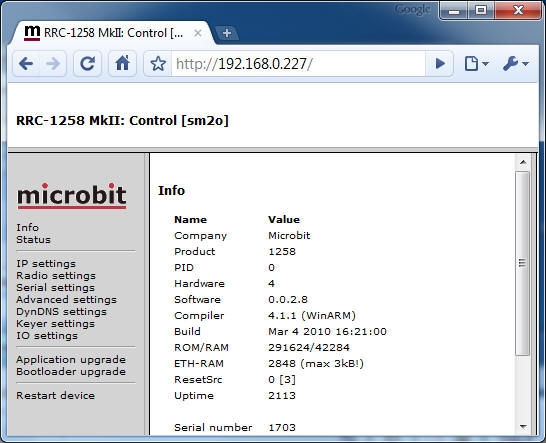The image size is (546, 443).
Task: Maximize the browser window
Action: (481, 10)
